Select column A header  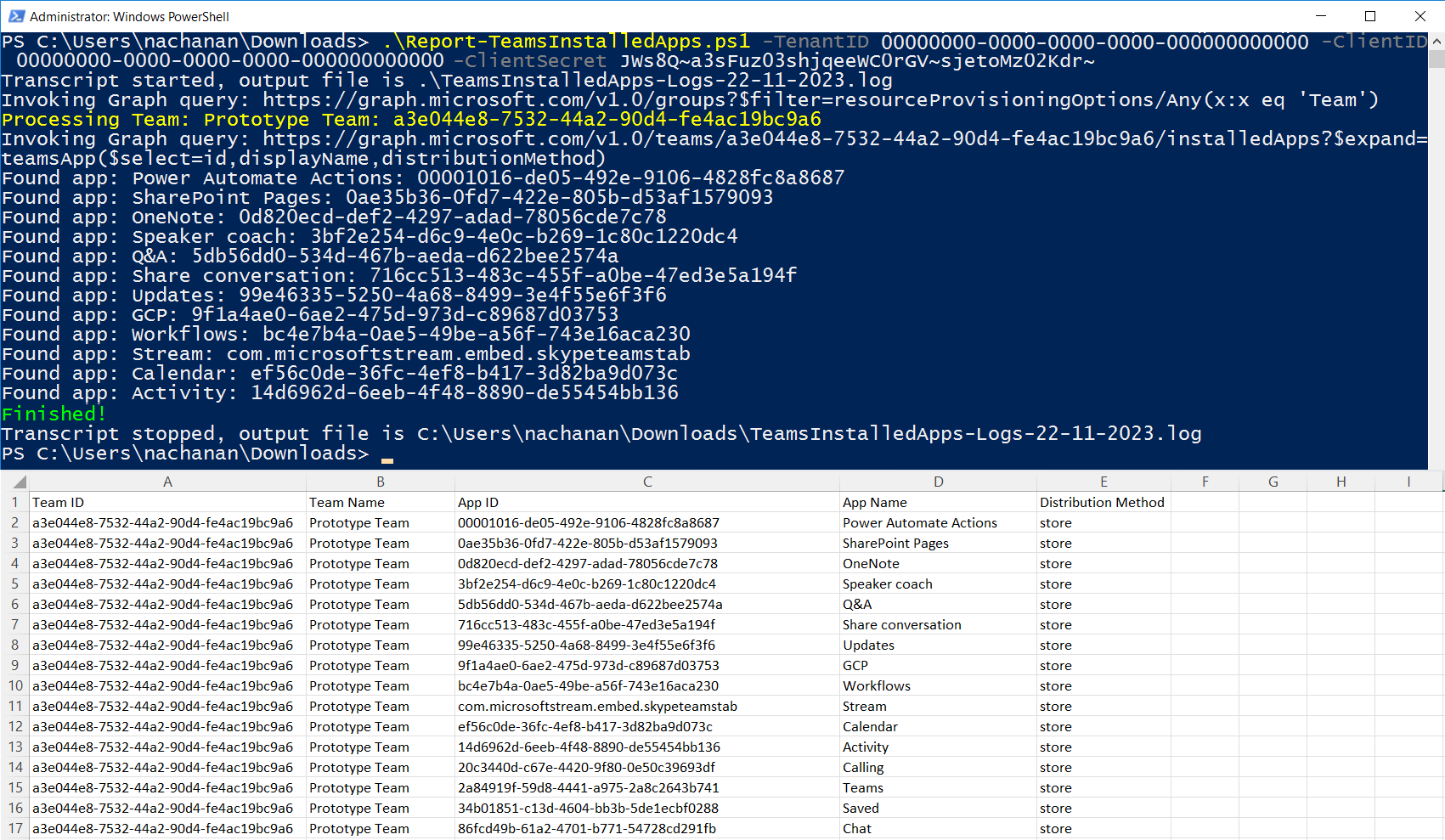(167, 482)
